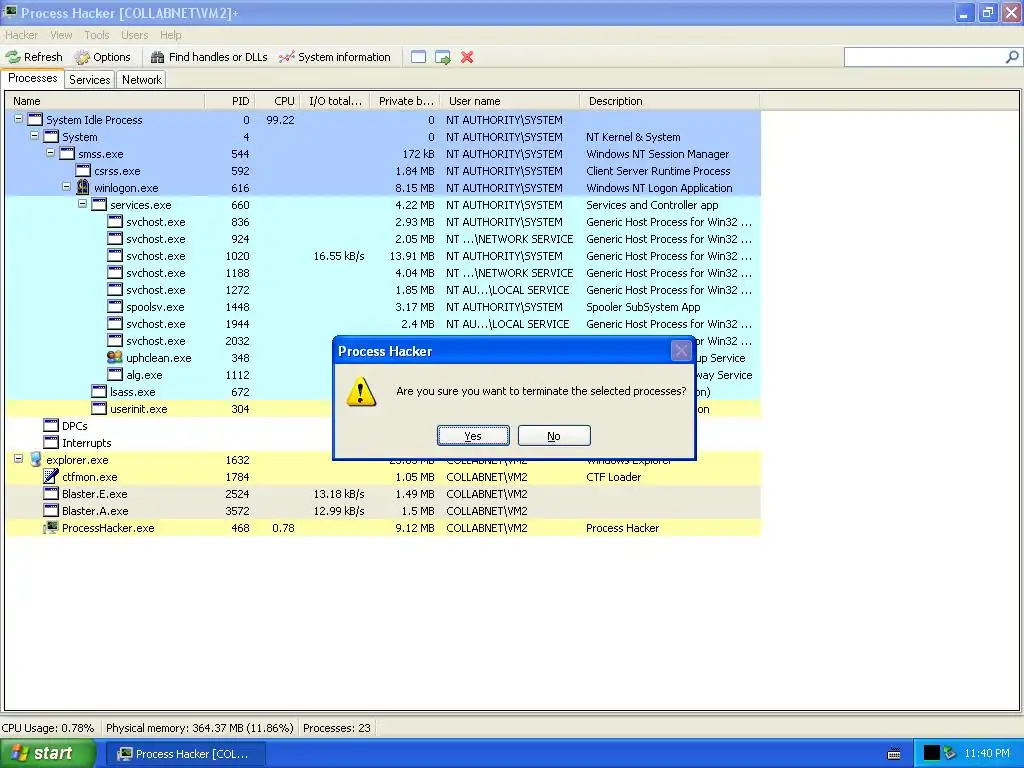Select the alg.exe process row

tap(383, 375)
